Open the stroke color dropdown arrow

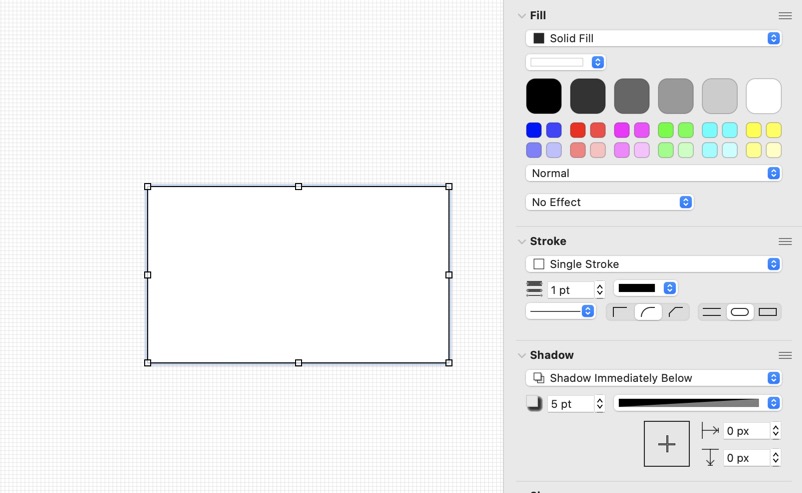coord(670,288)
